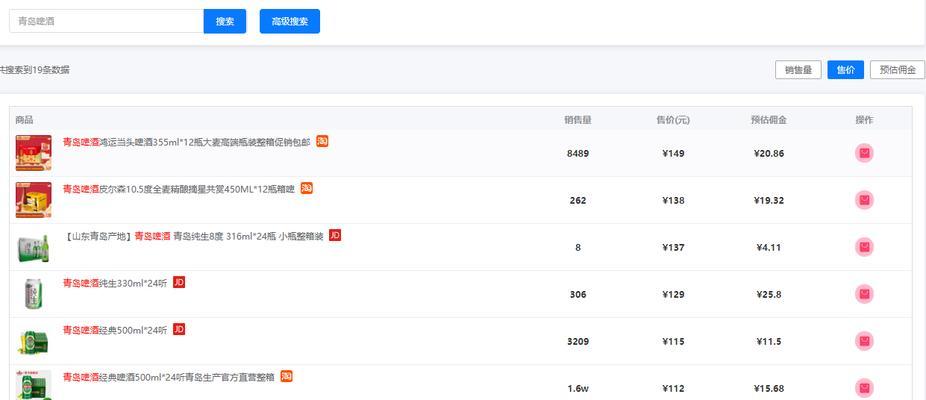Click the 预估佣金 column header
Viewport: 926px width, 400px height.
[x=769, y=120]
